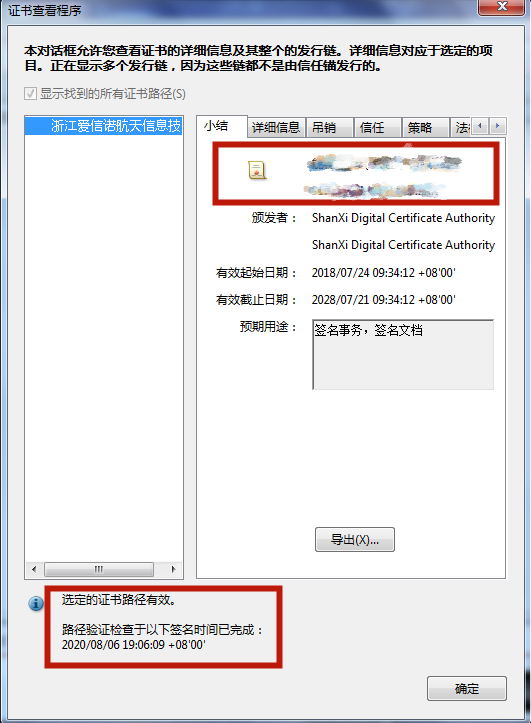Click the horizontal scrollbar thumb
This screenshot has width=531, height=723.
(99, 569)
